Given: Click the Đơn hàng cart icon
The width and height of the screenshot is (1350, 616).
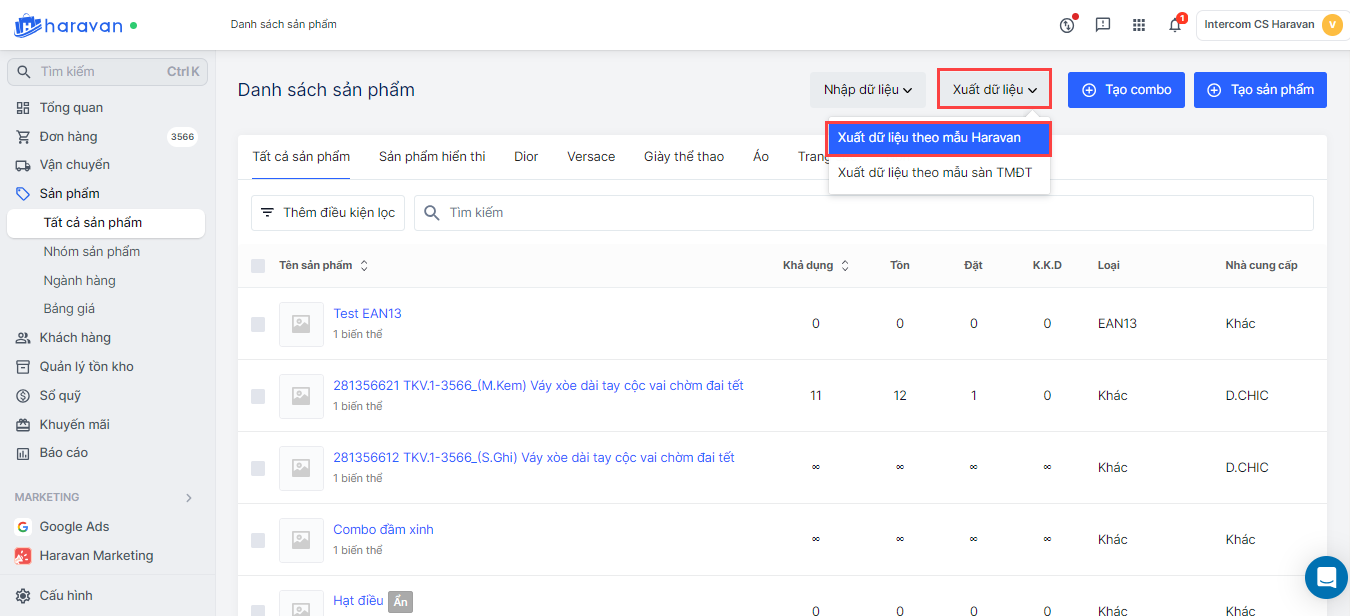Looking at the screenshot, I should point(23,137).
